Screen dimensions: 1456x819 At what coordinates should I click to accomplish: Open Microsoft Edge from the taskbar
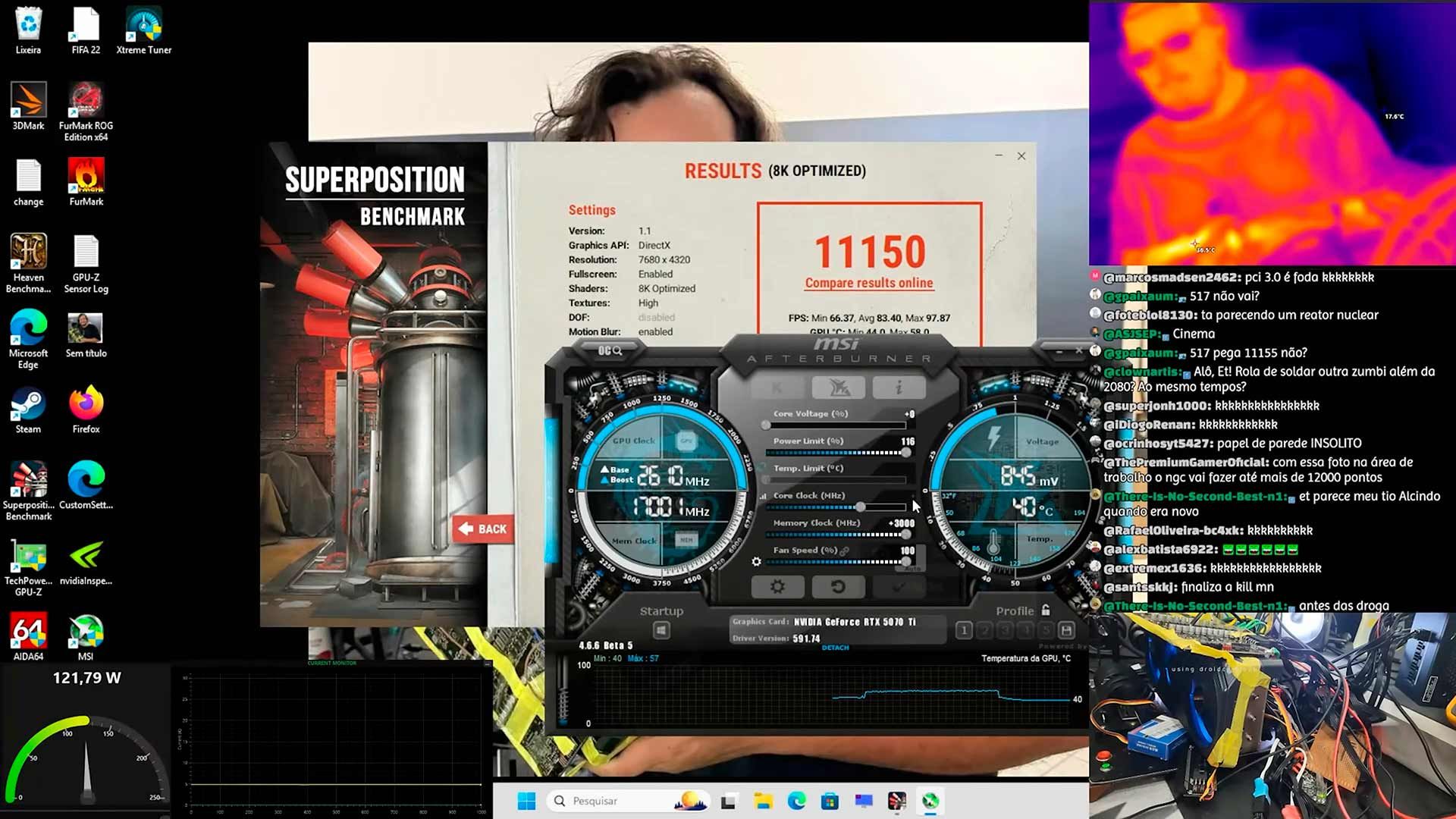click(x=796, y=800)
